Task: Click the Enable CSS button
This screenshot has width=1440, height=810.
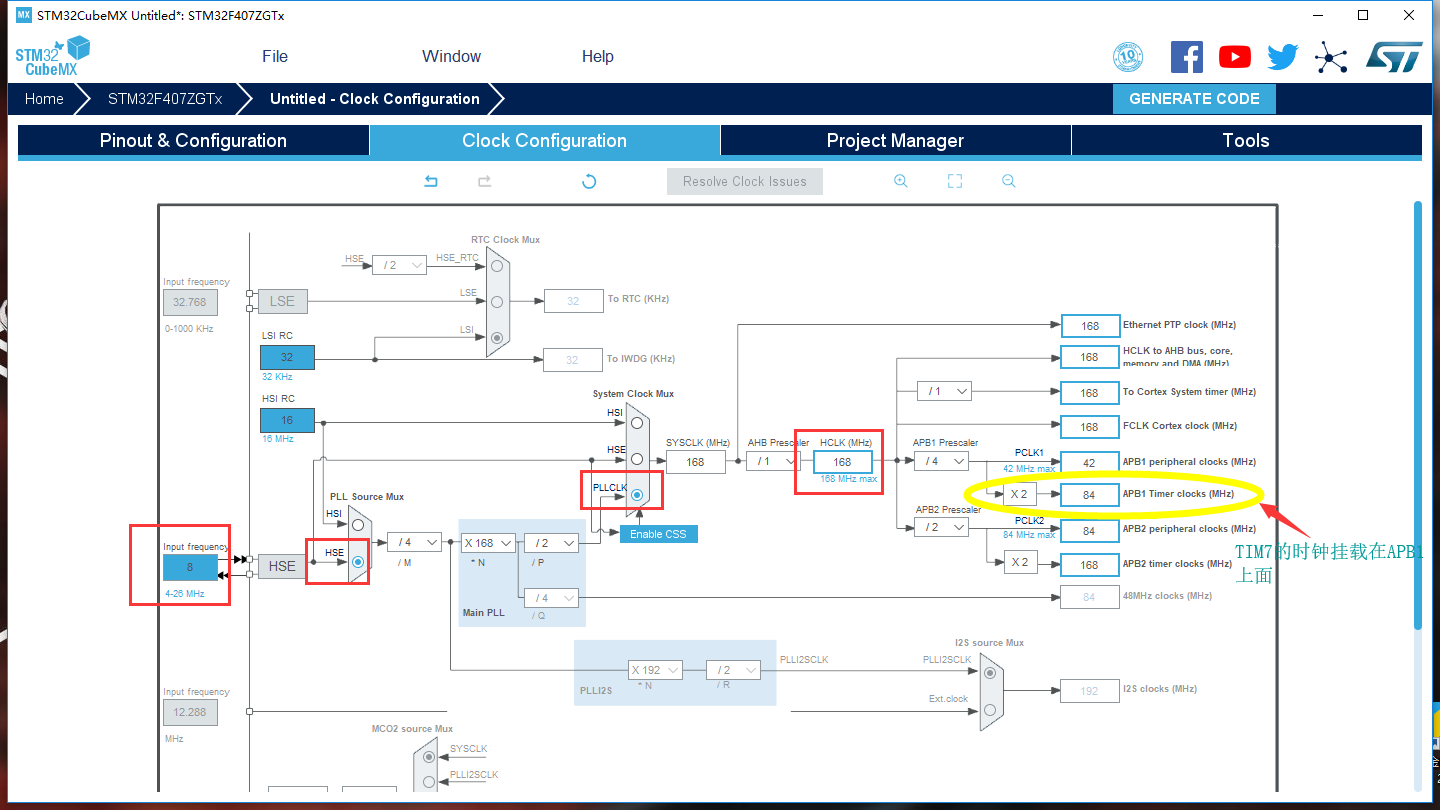Action: point(658,534)
